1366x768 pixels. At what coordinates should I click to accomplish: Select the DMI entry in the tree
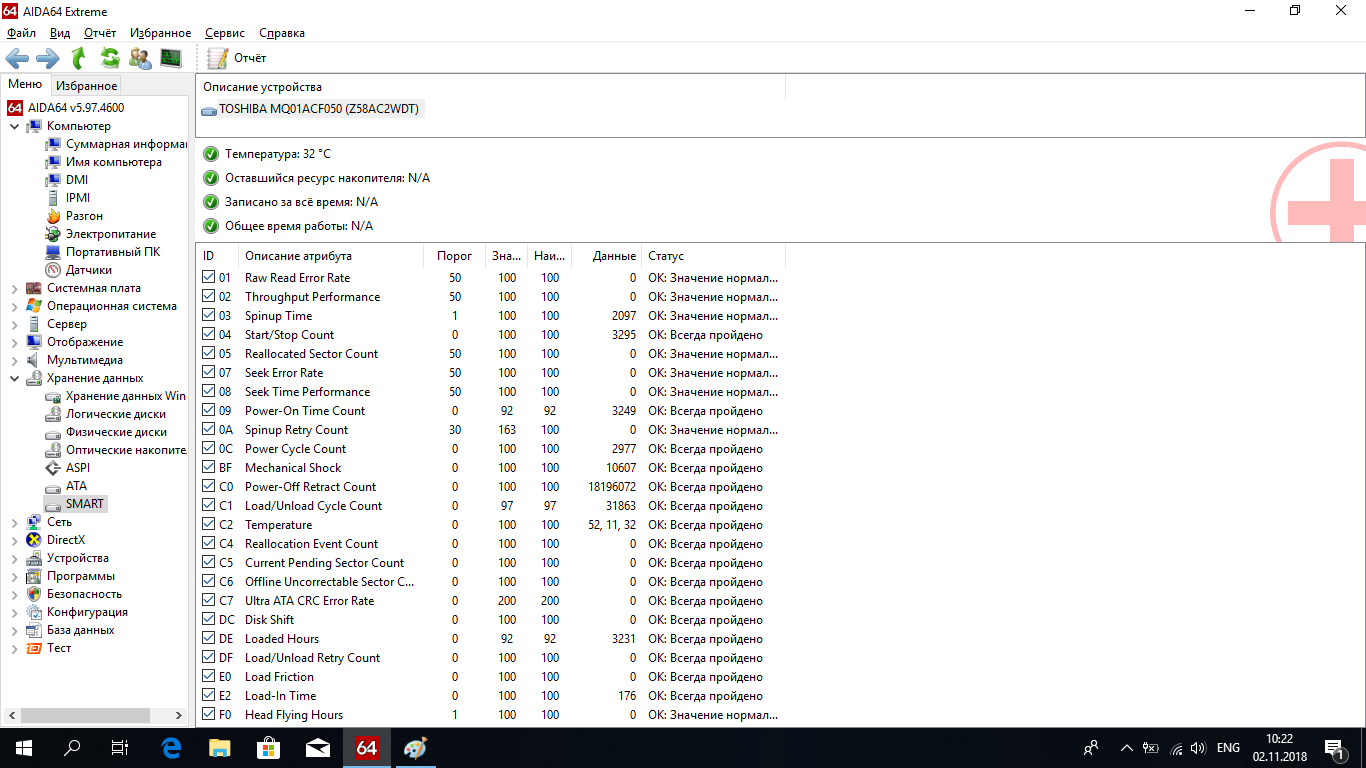[67, 180]
